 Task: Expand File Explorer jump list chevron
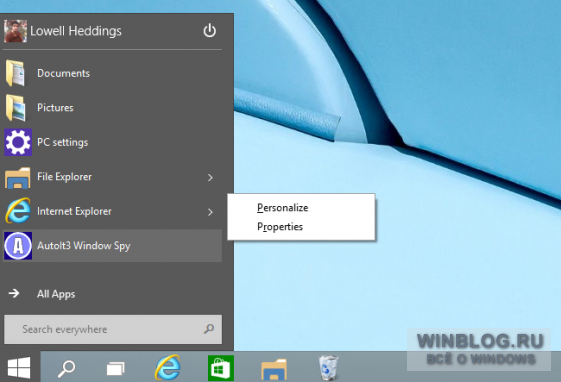[x=210, y=177]
